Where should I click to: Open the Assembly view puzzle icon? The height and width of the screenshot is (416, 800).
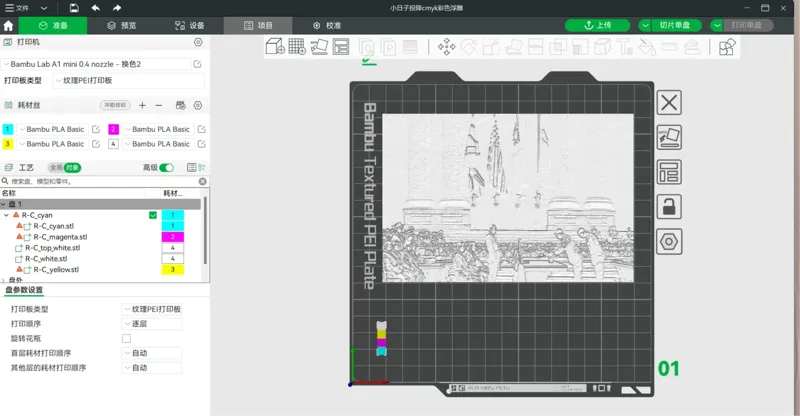click(x=727, y=47)
